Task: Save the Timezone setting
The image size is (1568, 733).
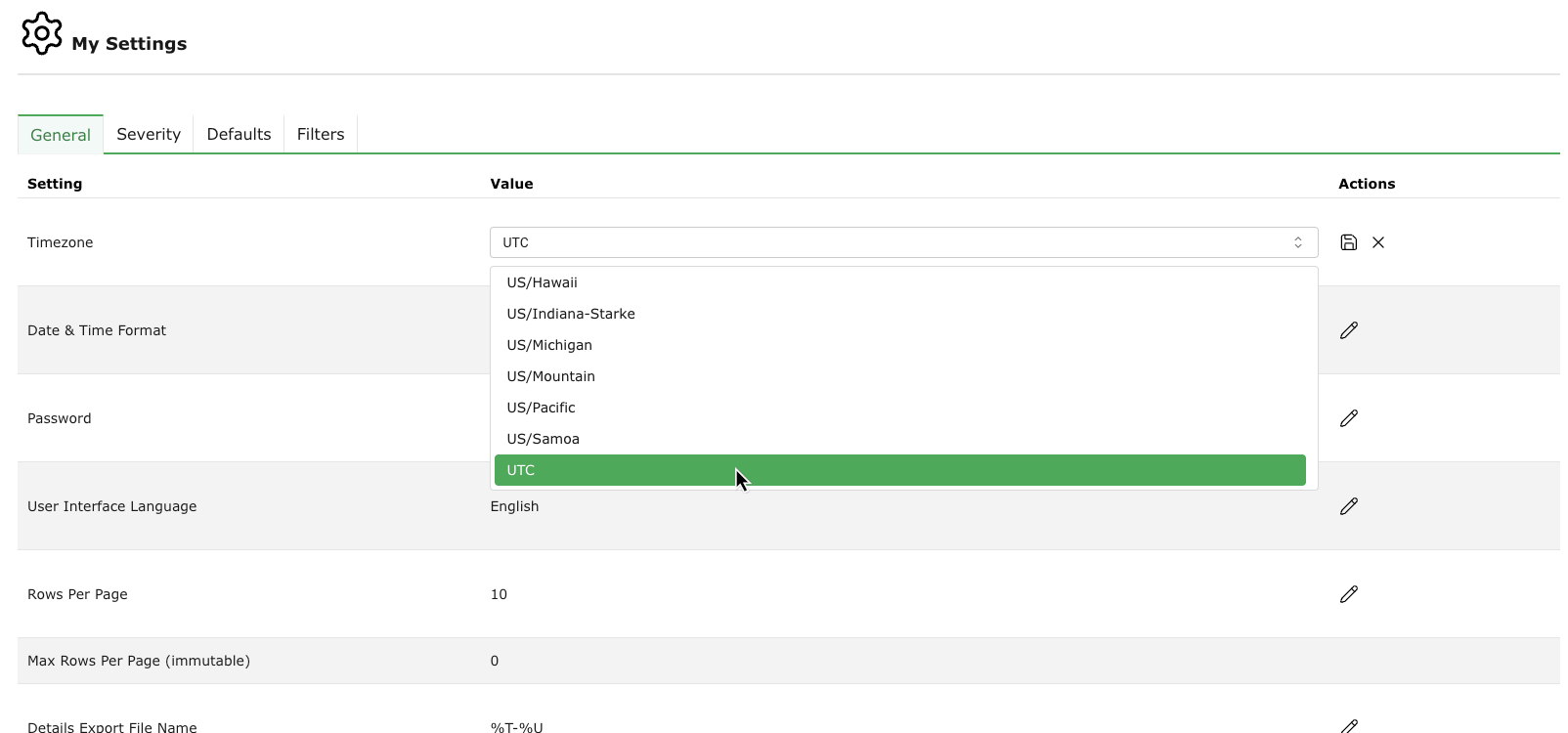Action: click(1348, 242)
